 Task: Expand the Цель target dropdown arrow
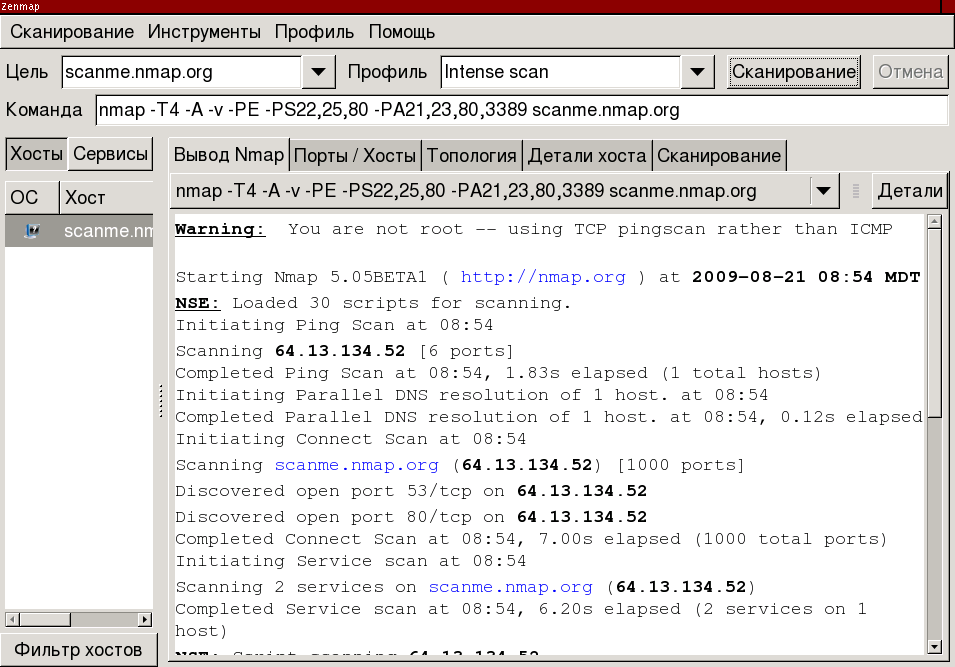318,72
